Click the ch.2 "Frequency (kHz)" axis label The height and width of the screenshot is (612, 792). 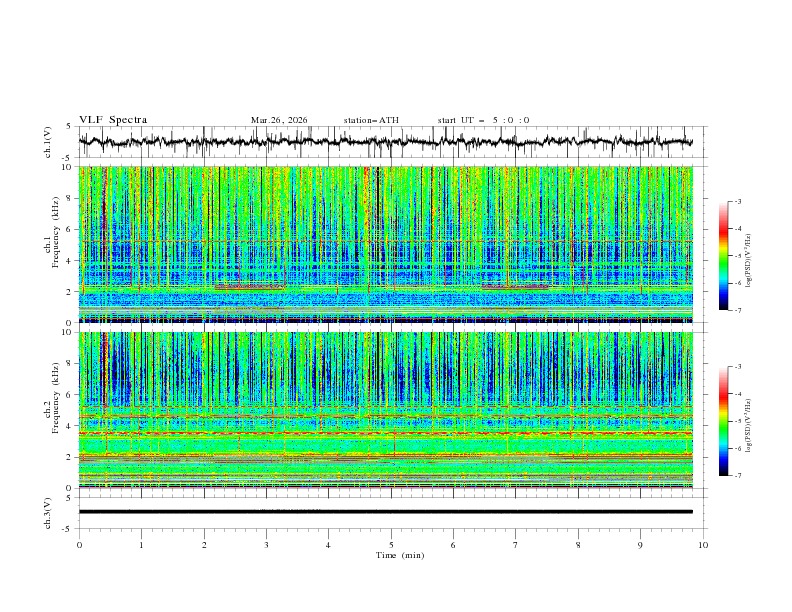(x=55, y=397)
